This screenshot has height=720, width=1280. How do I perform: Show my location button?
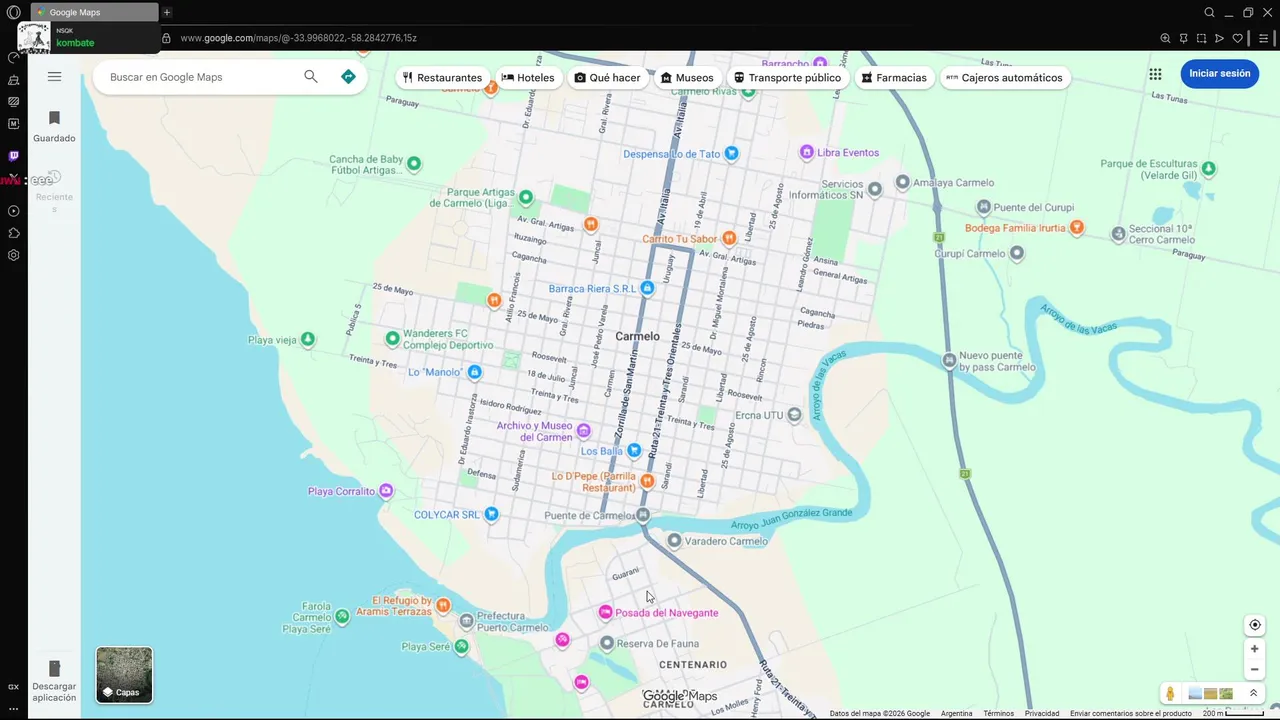point(1255,625)
